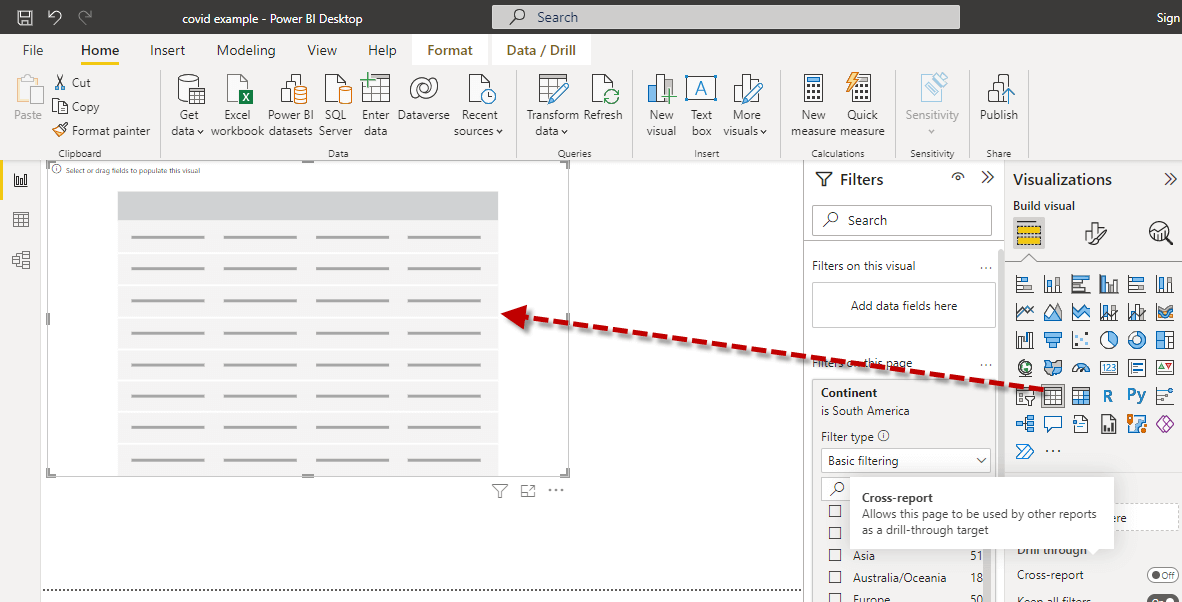This screenshot has height=602, width=1182.
Task: Open Filters on this visual ellipsis menu
Action: click(985, 267)
